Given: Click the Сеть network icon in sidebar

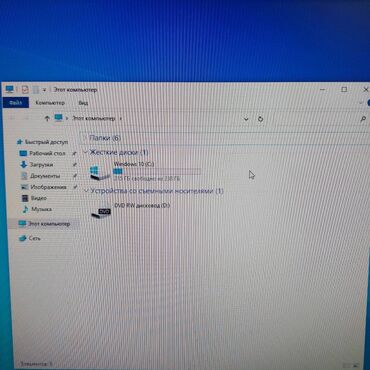Looking at the screenshot, I should 22,238.
